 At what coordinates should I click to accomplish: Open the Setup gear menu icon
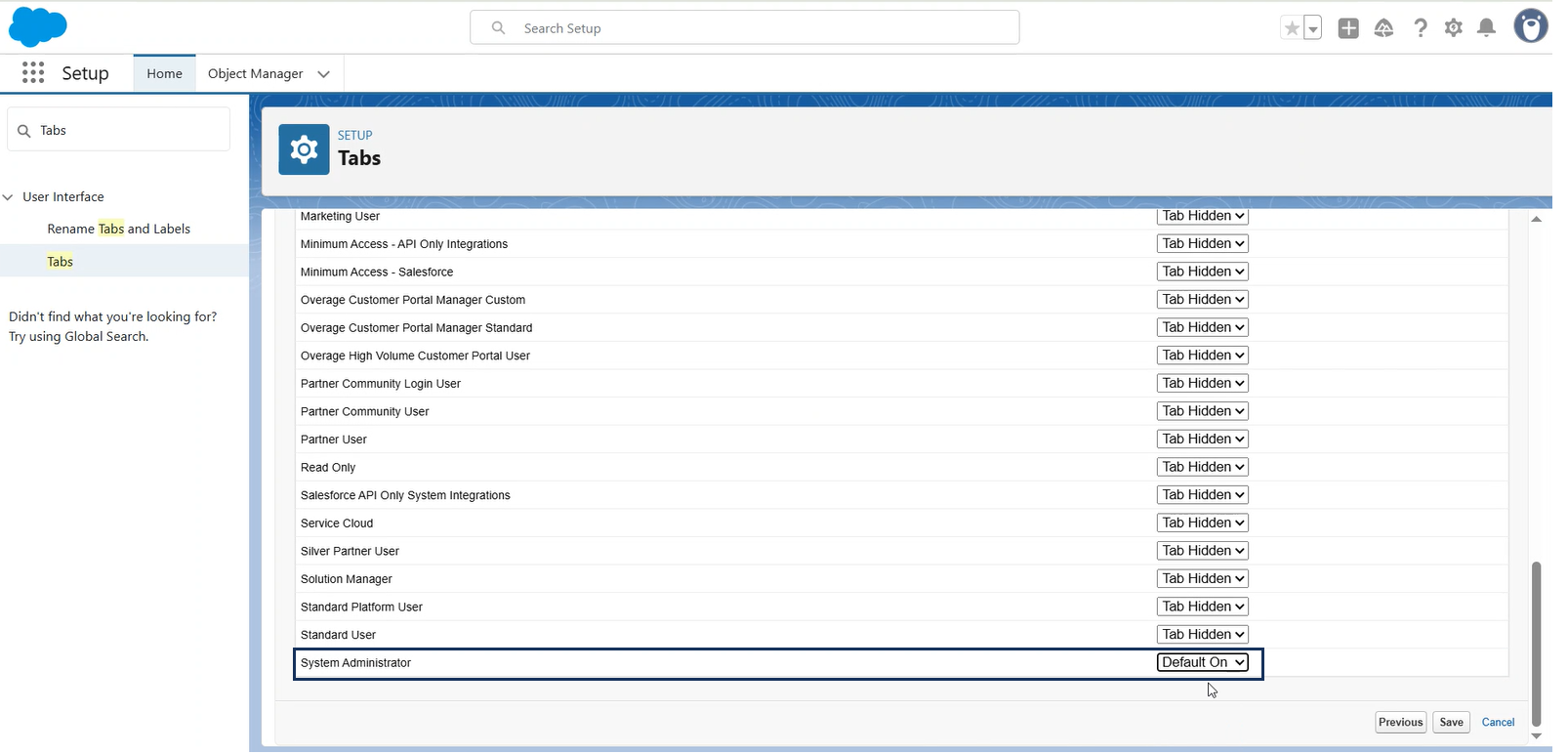coord(1453,28)
